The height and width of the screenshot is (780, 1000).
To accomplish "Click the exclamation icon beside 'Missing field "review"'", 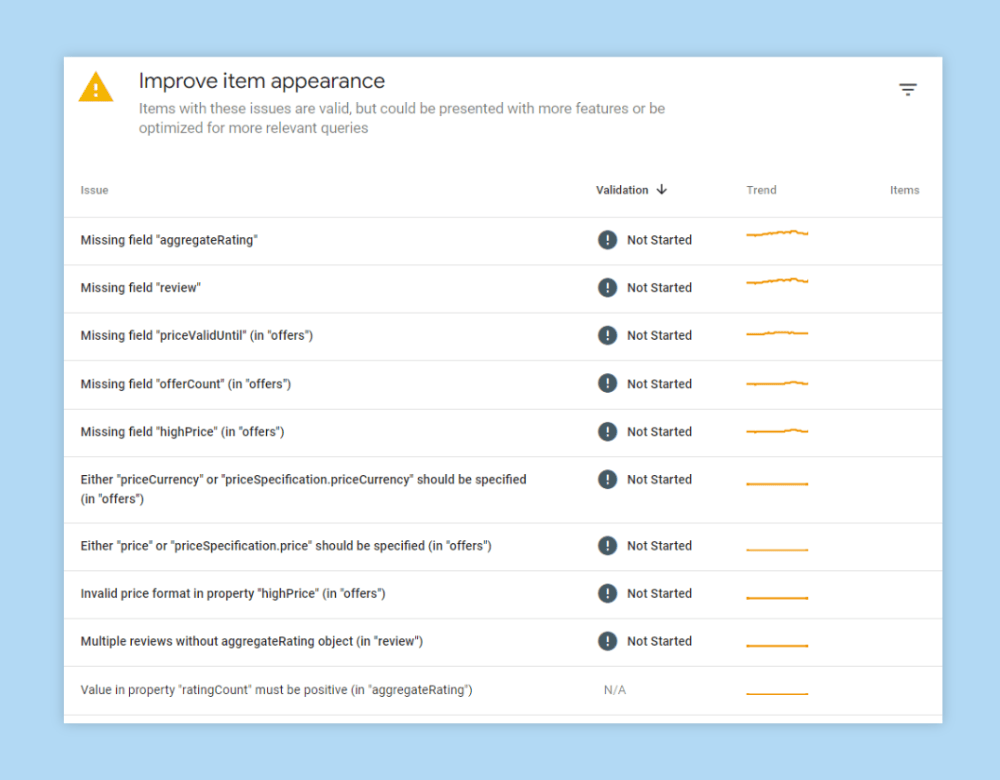I will pyautogui.click(x=607, y=288).
